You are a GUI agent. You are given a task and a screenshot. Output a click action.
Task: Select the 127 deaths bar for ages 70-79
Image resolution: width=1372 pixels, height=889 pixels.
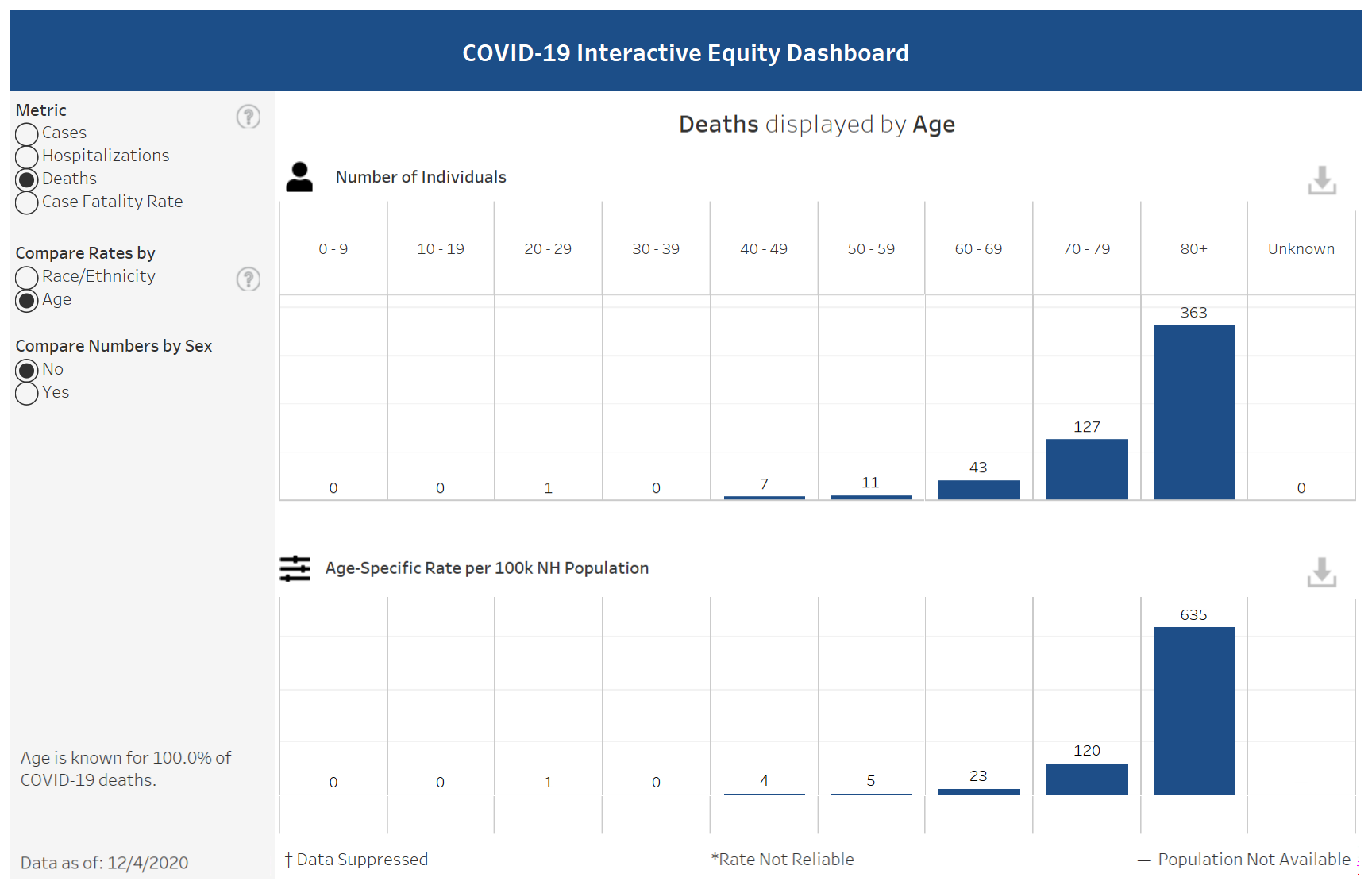(1086, 469)
